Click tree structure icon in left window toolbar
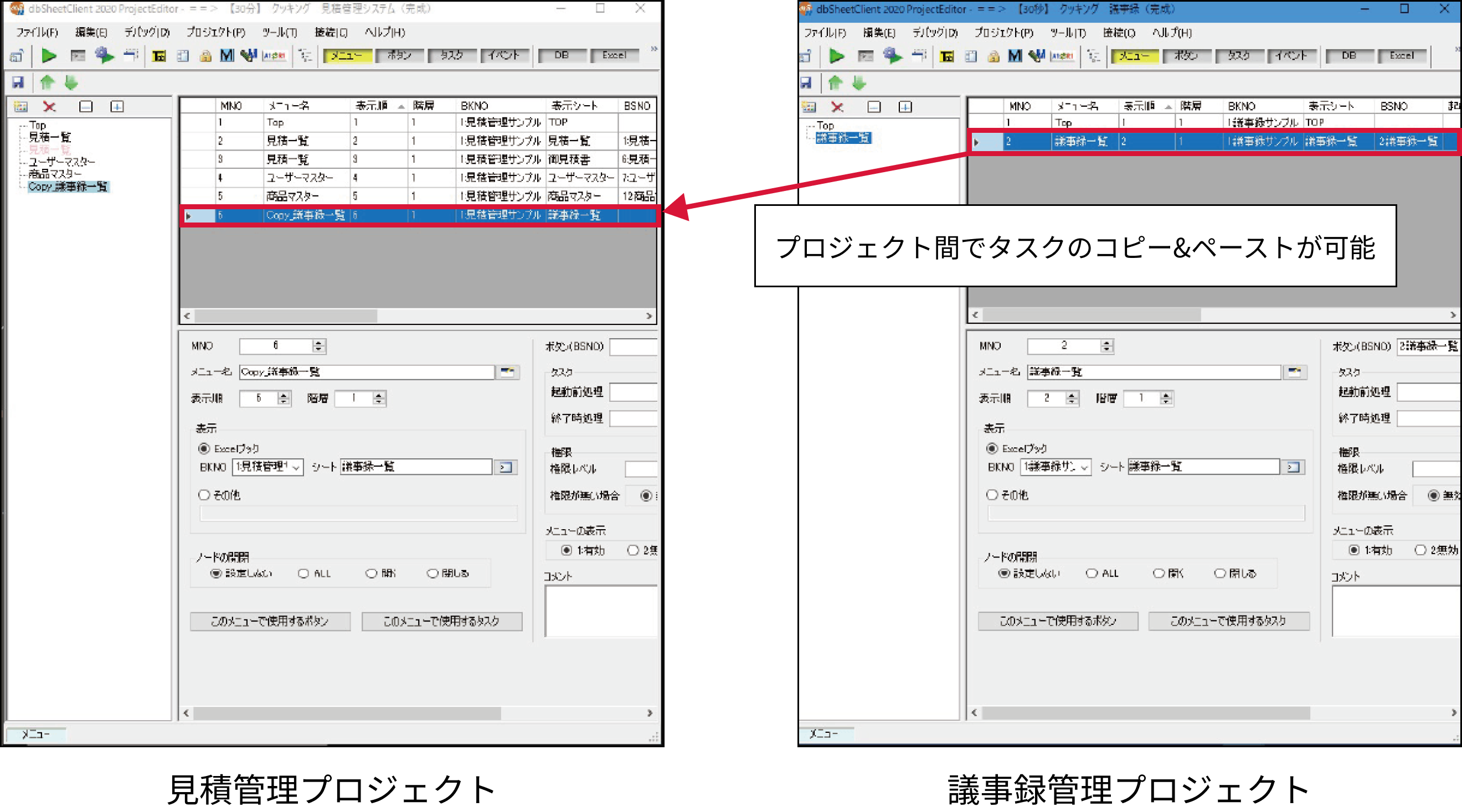This screenshot has height=812, width=1462. point(305,55)
